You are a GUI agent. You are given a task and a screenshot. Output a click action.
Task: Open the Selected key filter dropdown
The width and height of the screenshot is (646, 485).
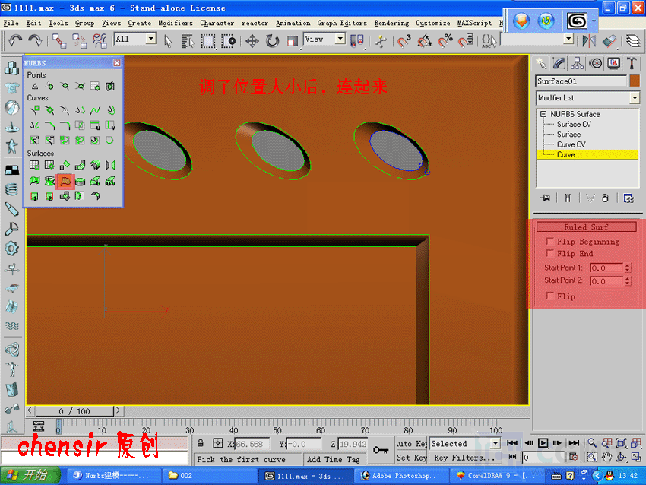click(x=495, y=443)
